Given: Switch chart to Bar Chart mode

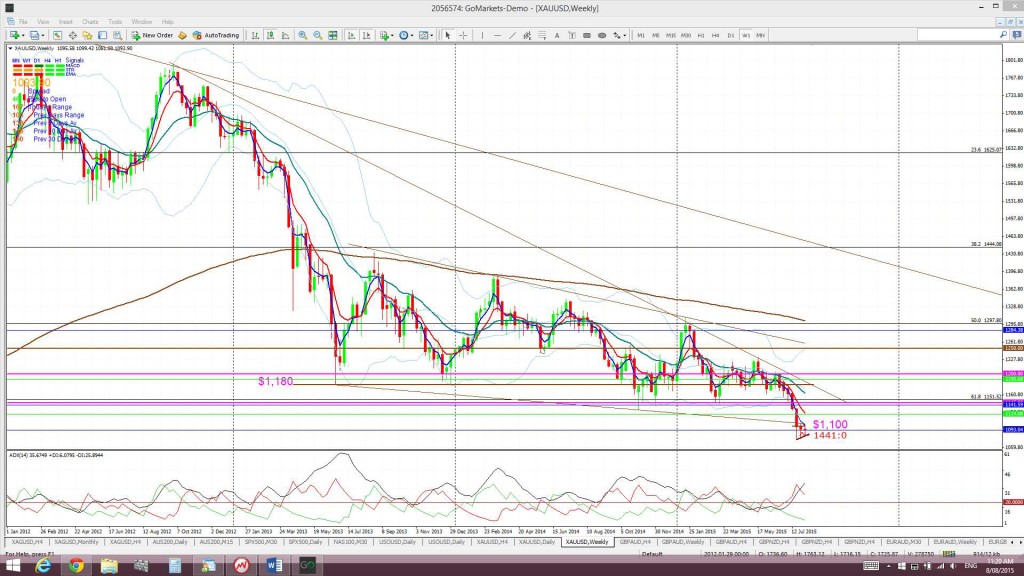Looking at the screenshot, I should [x=255, y=35].
